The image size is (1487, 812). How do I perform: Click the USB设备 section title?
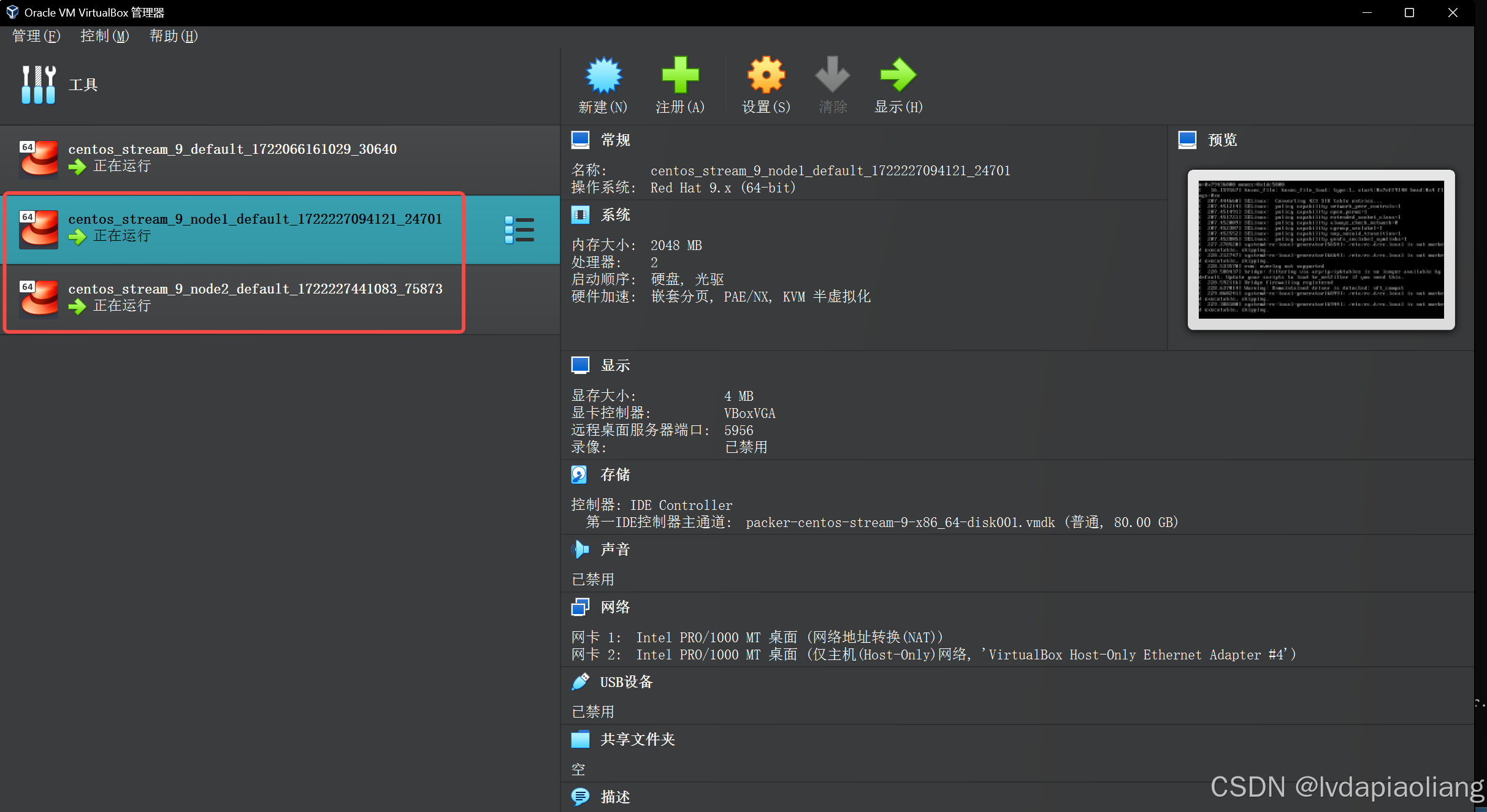click(626, 681)
